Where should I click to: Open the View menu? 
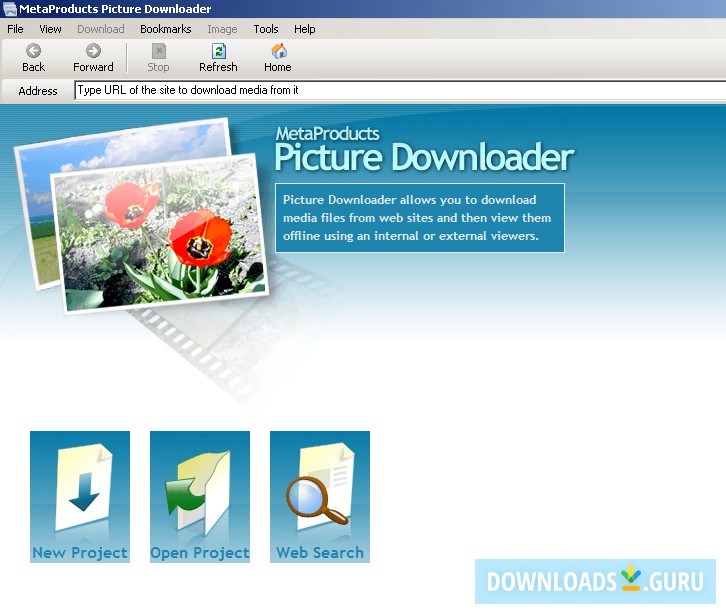tap(50, 29)
